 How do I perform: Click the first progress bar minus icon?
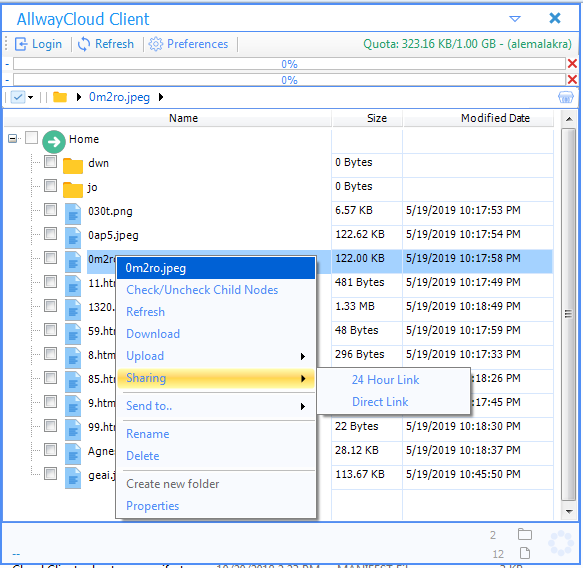click(7, 64)
